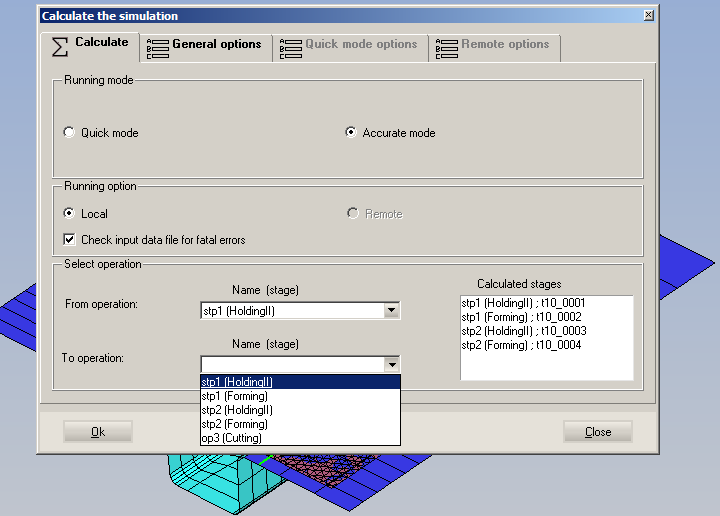Select stp2 (Forming) ; t10_0004 calculated stage
The image size is (720, 516).
(521, 345)
